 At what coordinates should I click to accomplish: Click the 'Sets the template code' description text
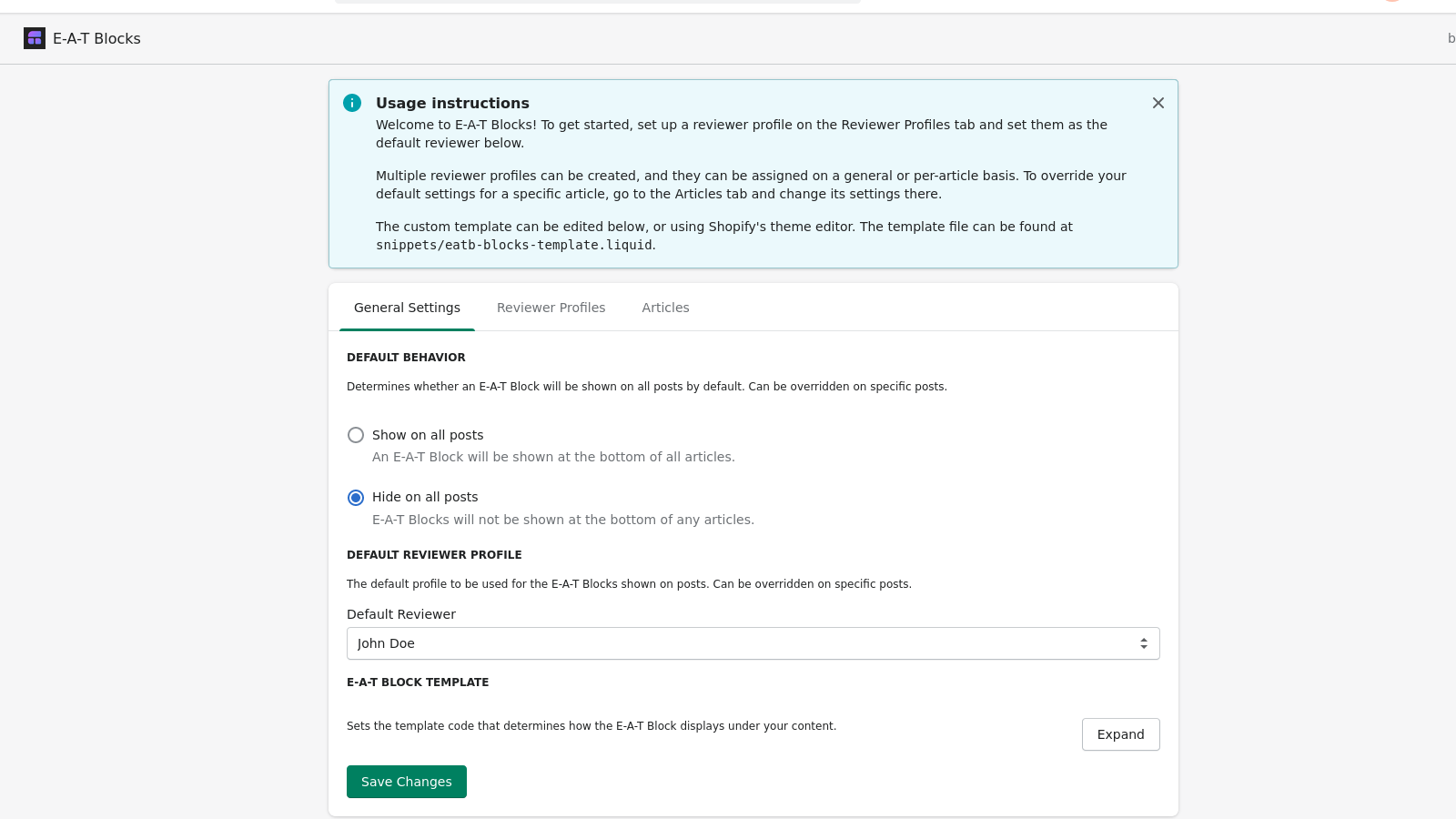click(x=591, y=726)
